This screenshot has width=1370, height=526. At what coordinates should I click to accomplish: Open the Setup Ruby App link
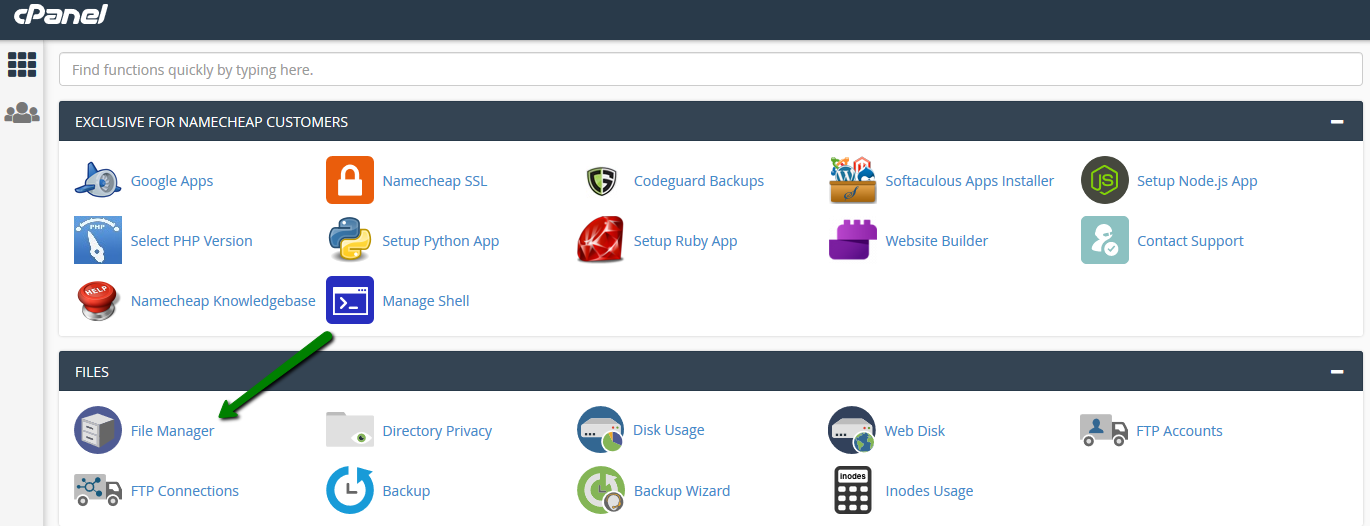686,241
